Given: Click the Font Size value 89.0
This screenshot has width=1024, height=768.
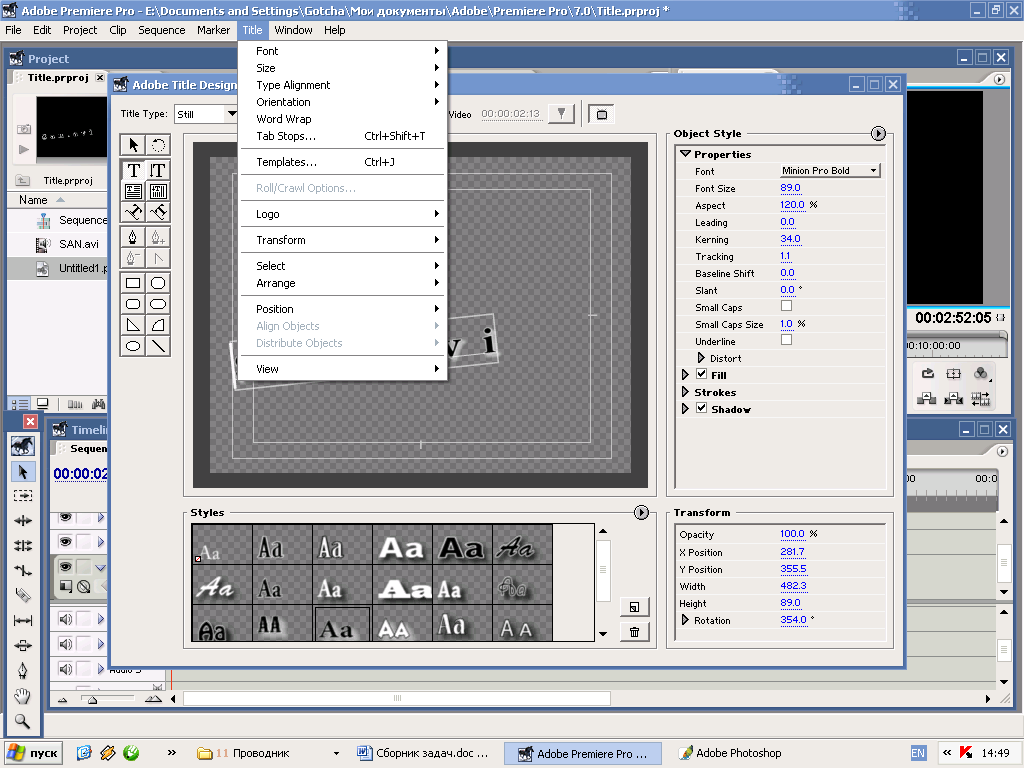Looking at the screenshot, I should pyautogui.click(x=790, y=188).
